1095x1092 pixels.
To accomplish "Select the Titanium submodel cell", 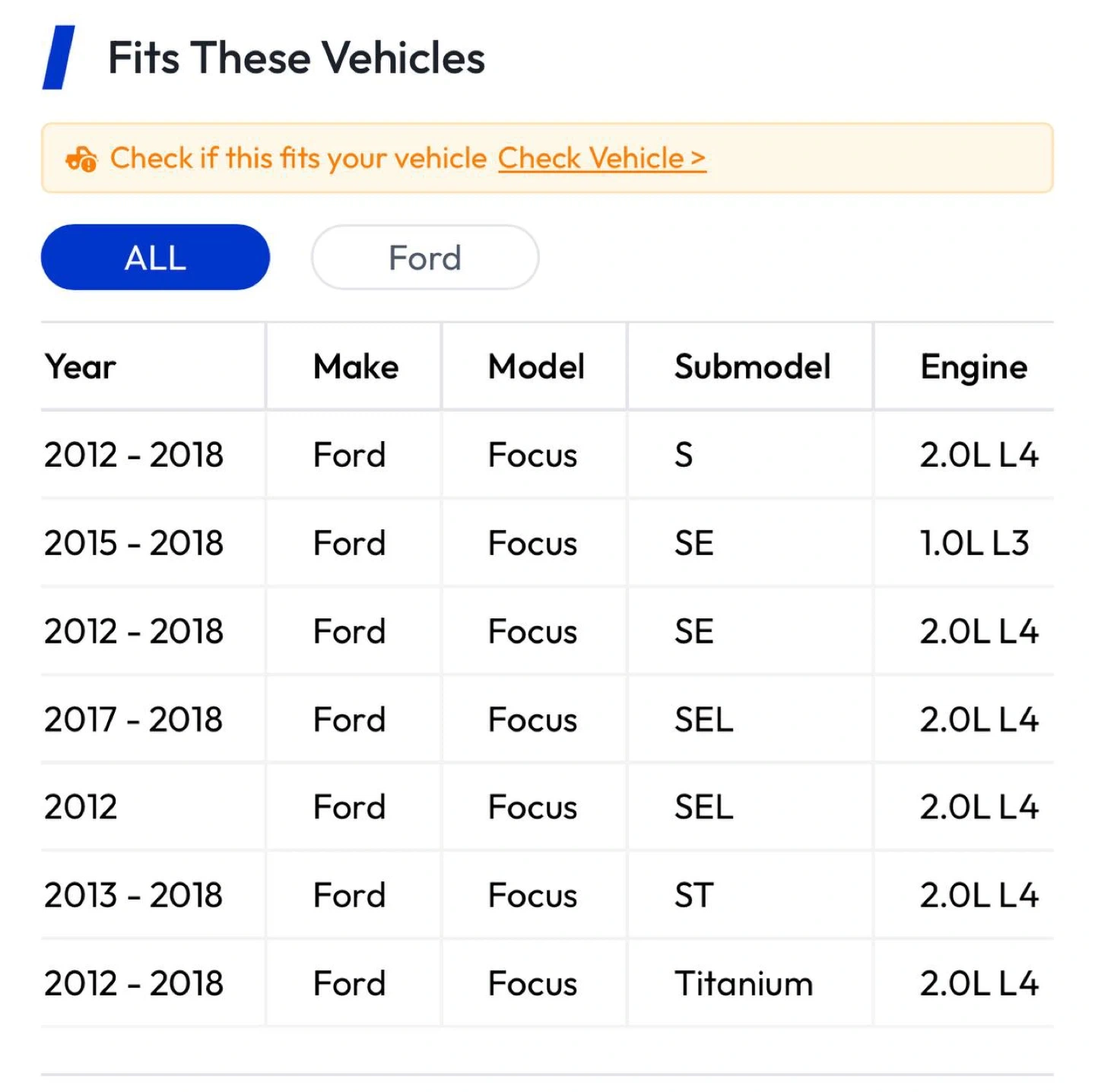I will [744, 983].
